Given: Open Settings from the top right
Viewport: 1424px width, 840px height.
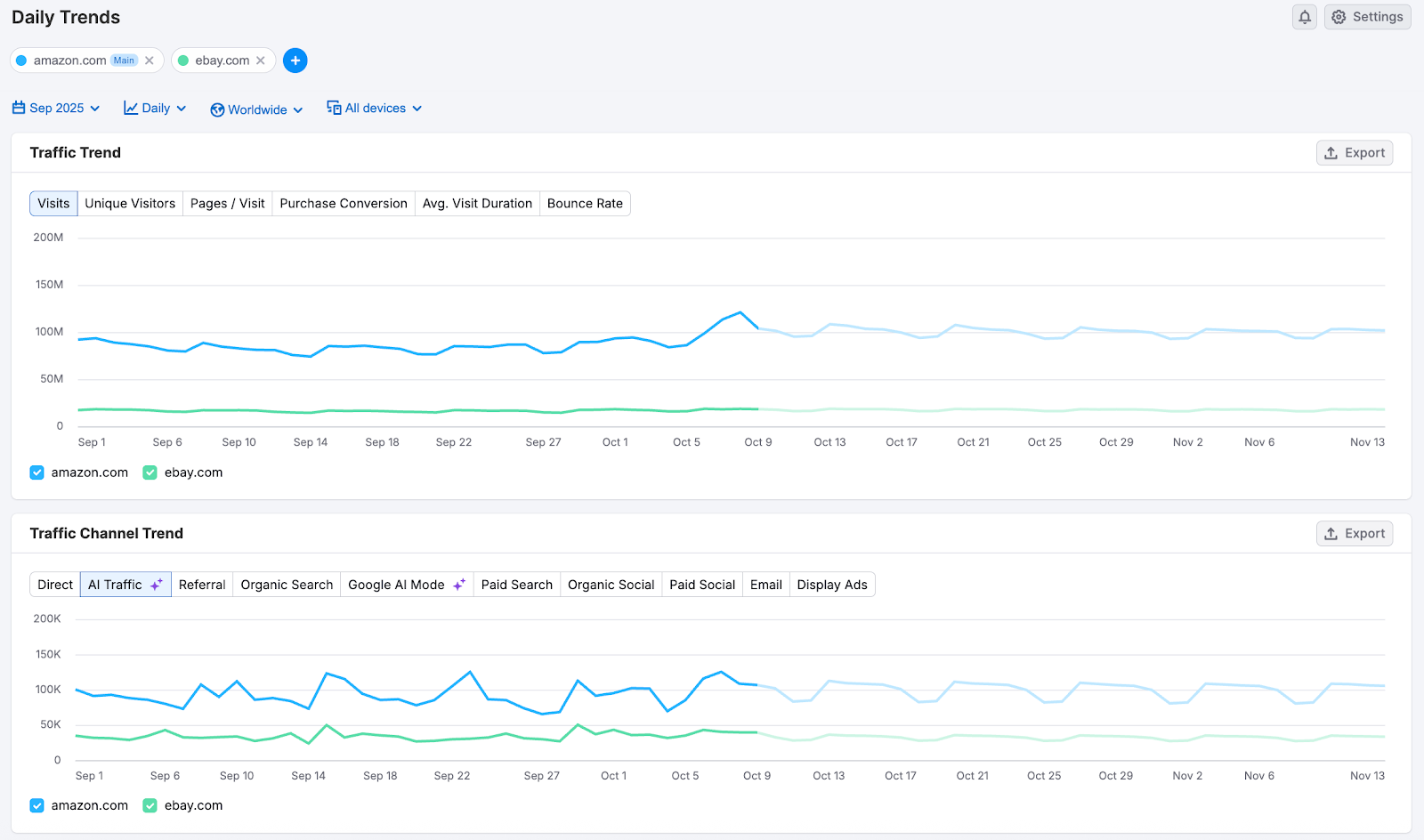Looking at the screenshot, I should click(1367, 16).
